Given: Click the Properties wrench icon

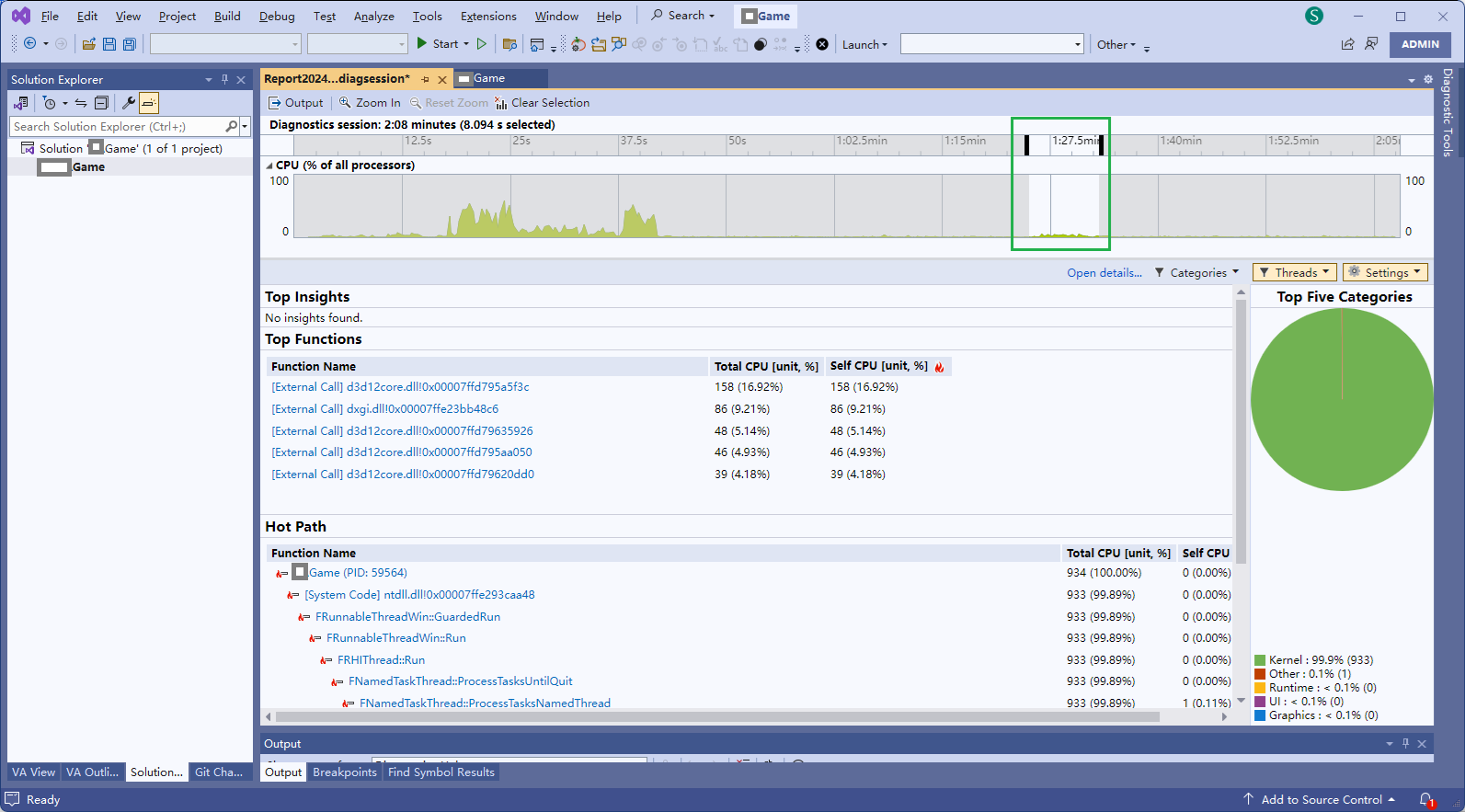Looking at the screenshot, I should point(129,103).
